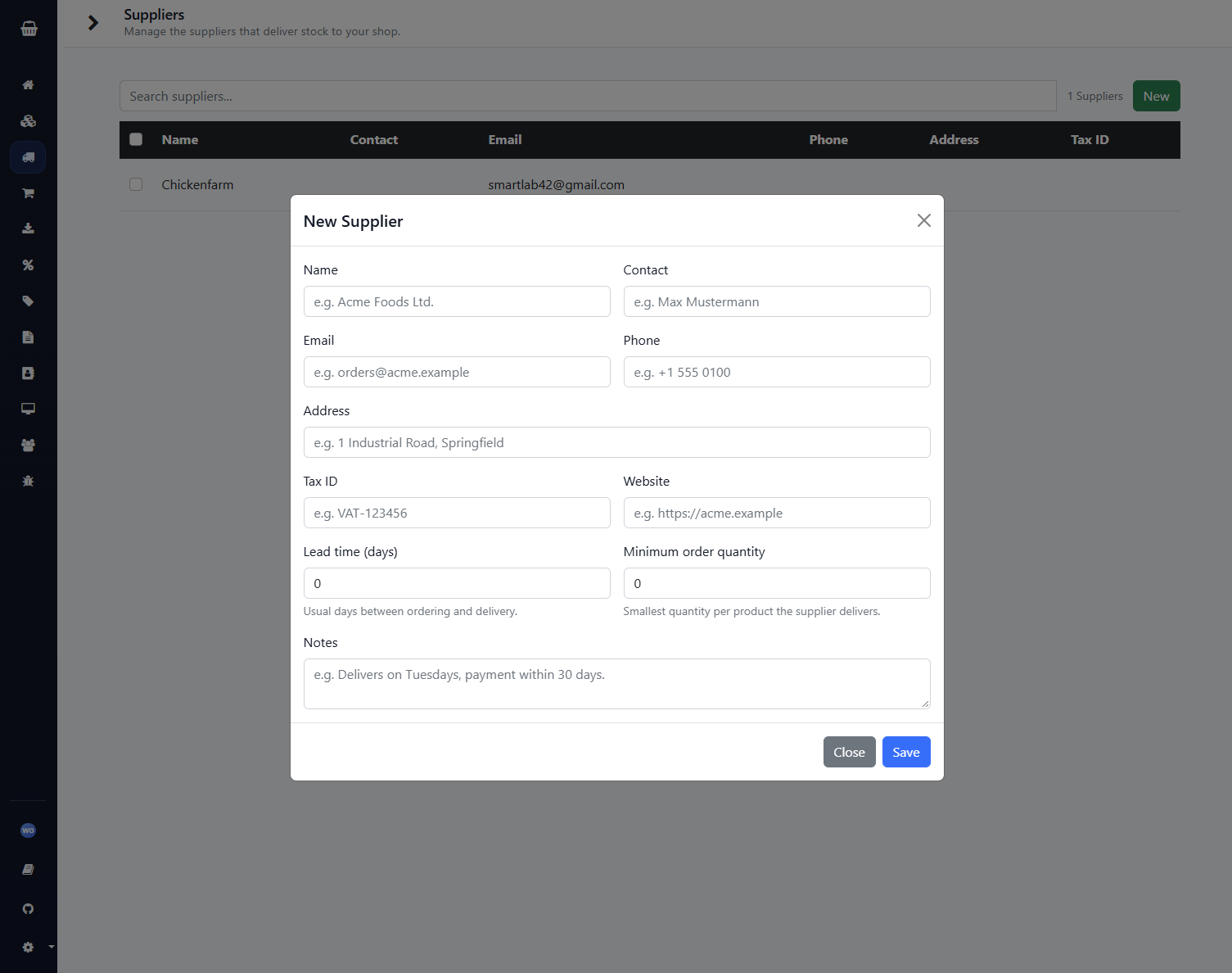The height and width of the screenshot is (973, 1232).
Task: Click the Lead time (days) field
Action: (x=457, y=583)
